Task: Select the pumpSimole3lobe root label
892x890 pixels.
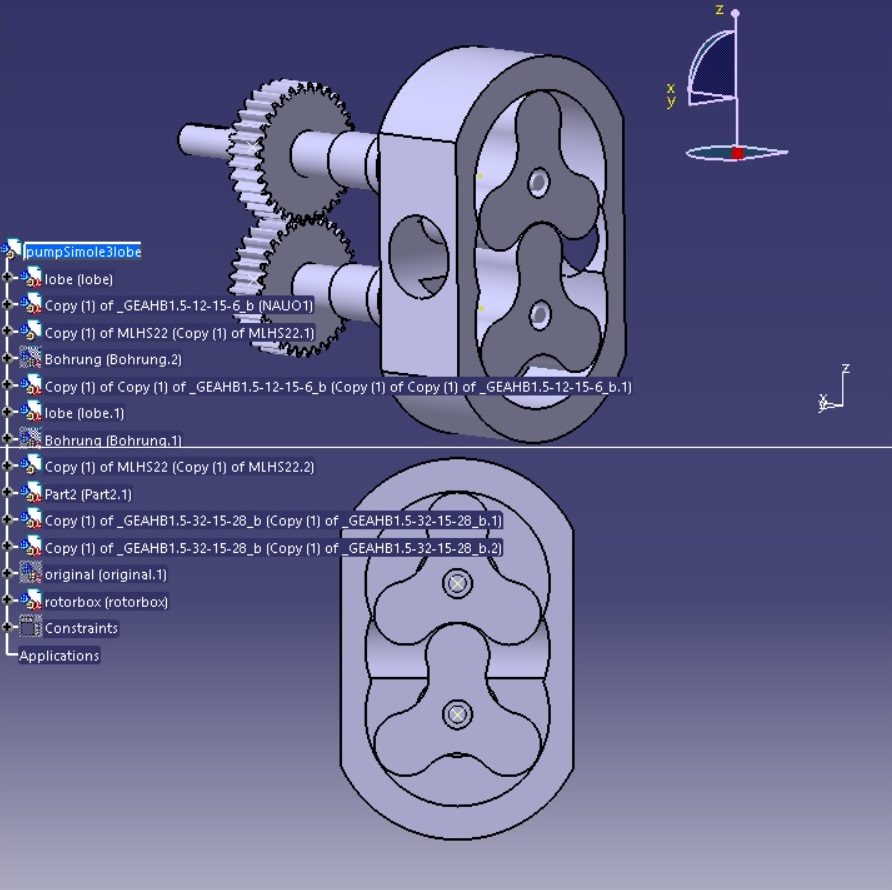Action: 83,252
